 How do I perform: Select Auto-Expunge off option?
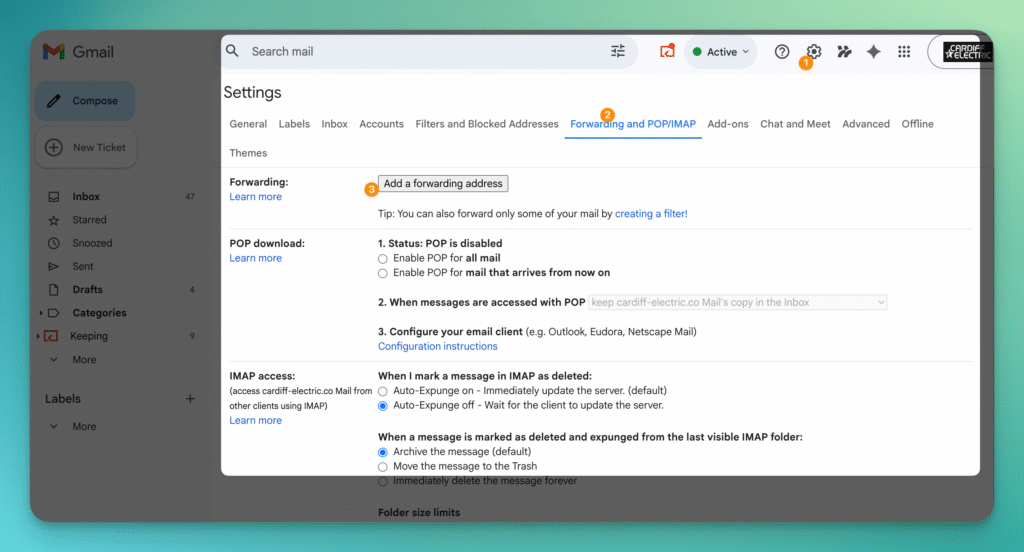click(x=383, y=406)
